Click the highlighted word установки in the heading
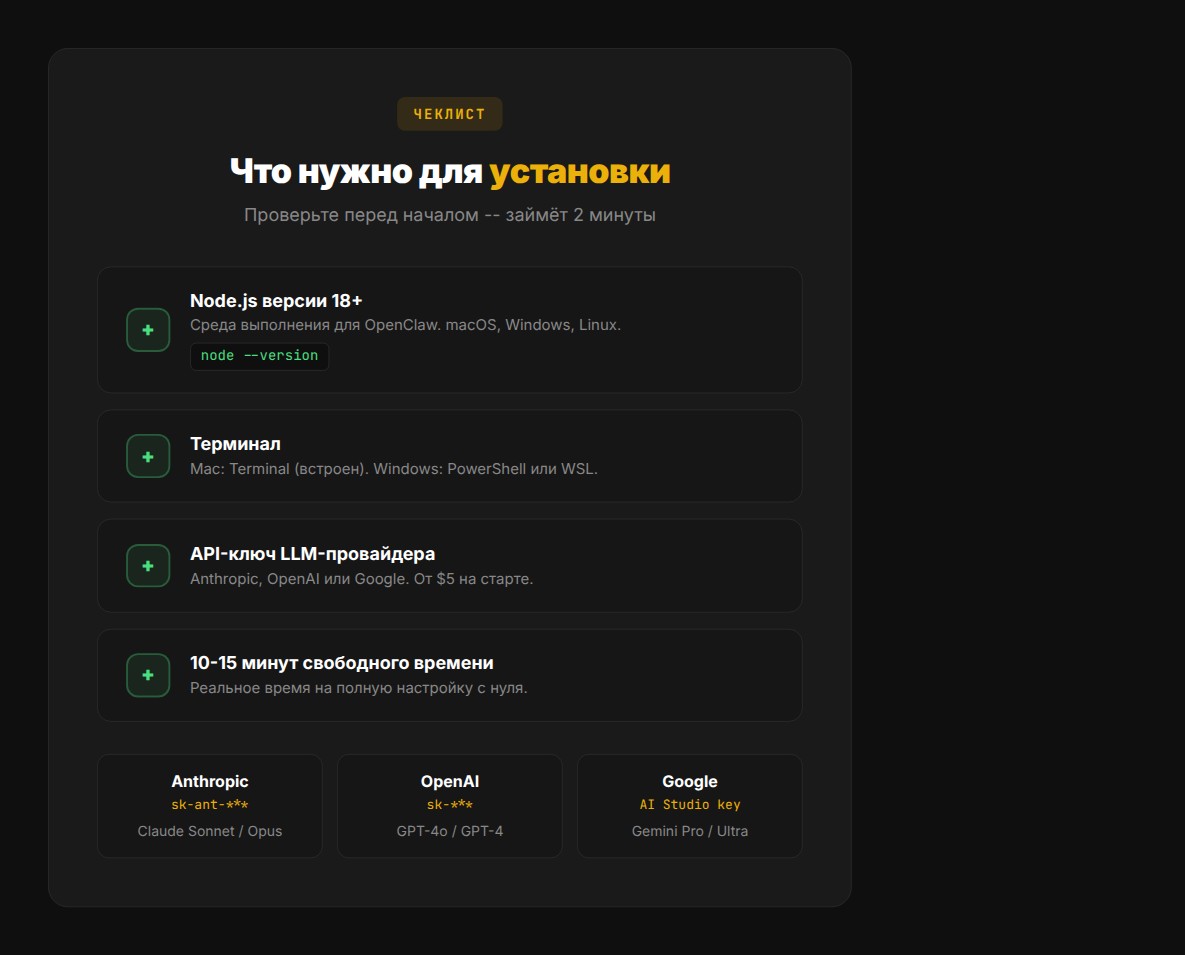 point(582,171)
